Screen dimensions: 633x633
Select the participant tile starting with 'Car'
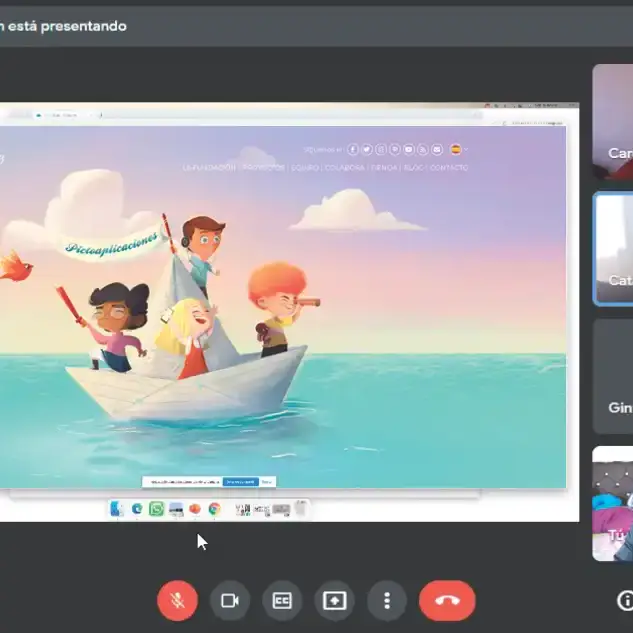pyautogui.click(x=613, y=122)
